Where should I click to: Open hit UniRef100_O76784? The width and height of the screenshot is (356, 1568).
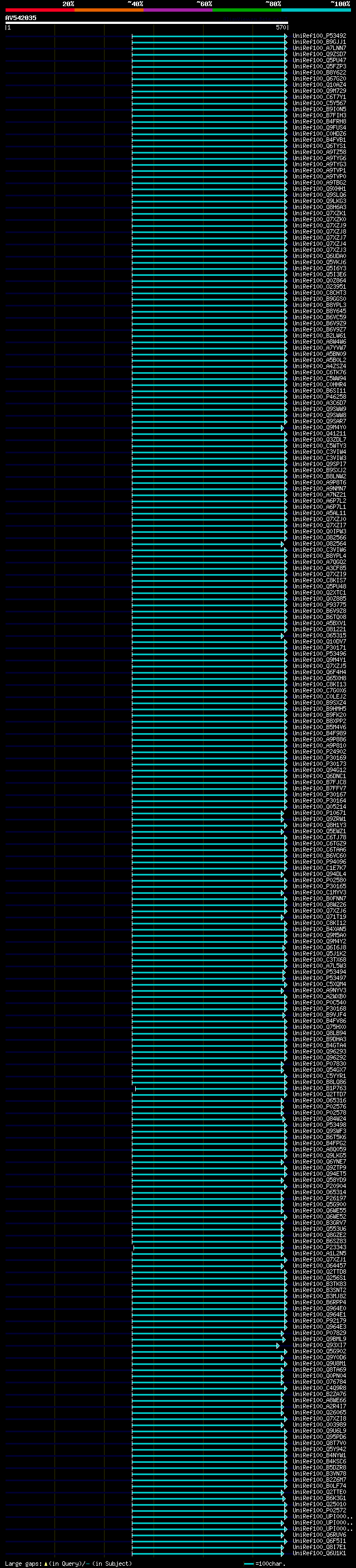click(319, 1381)
